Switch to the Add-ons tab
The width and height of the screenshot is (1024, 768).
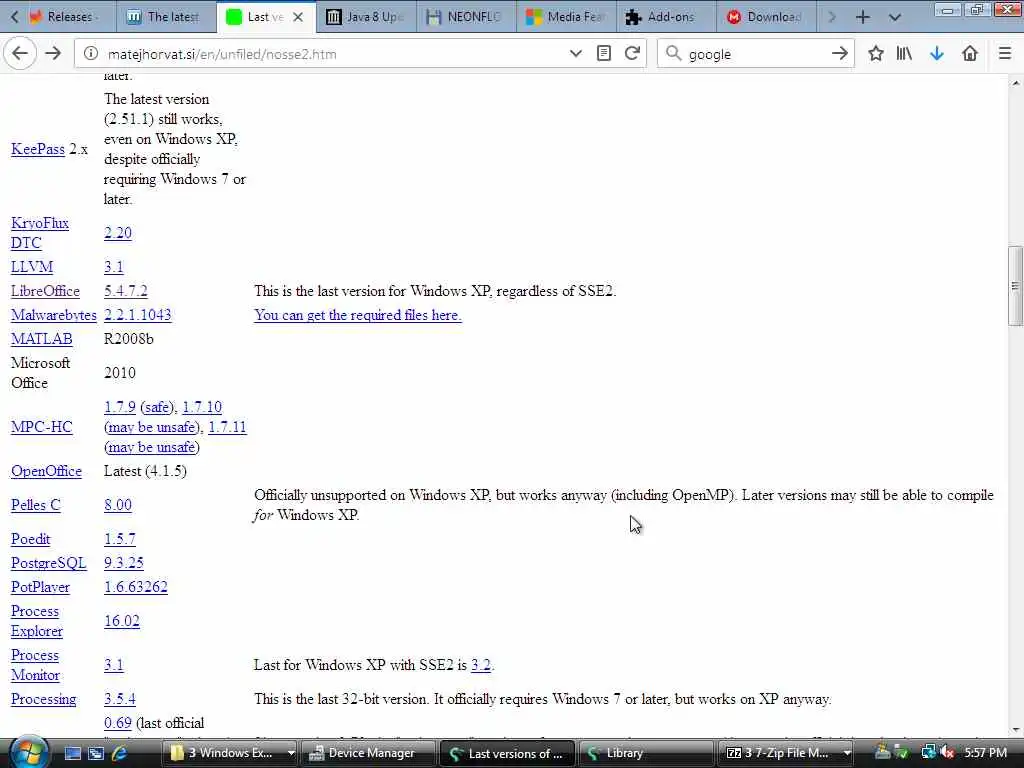point(666,17)
